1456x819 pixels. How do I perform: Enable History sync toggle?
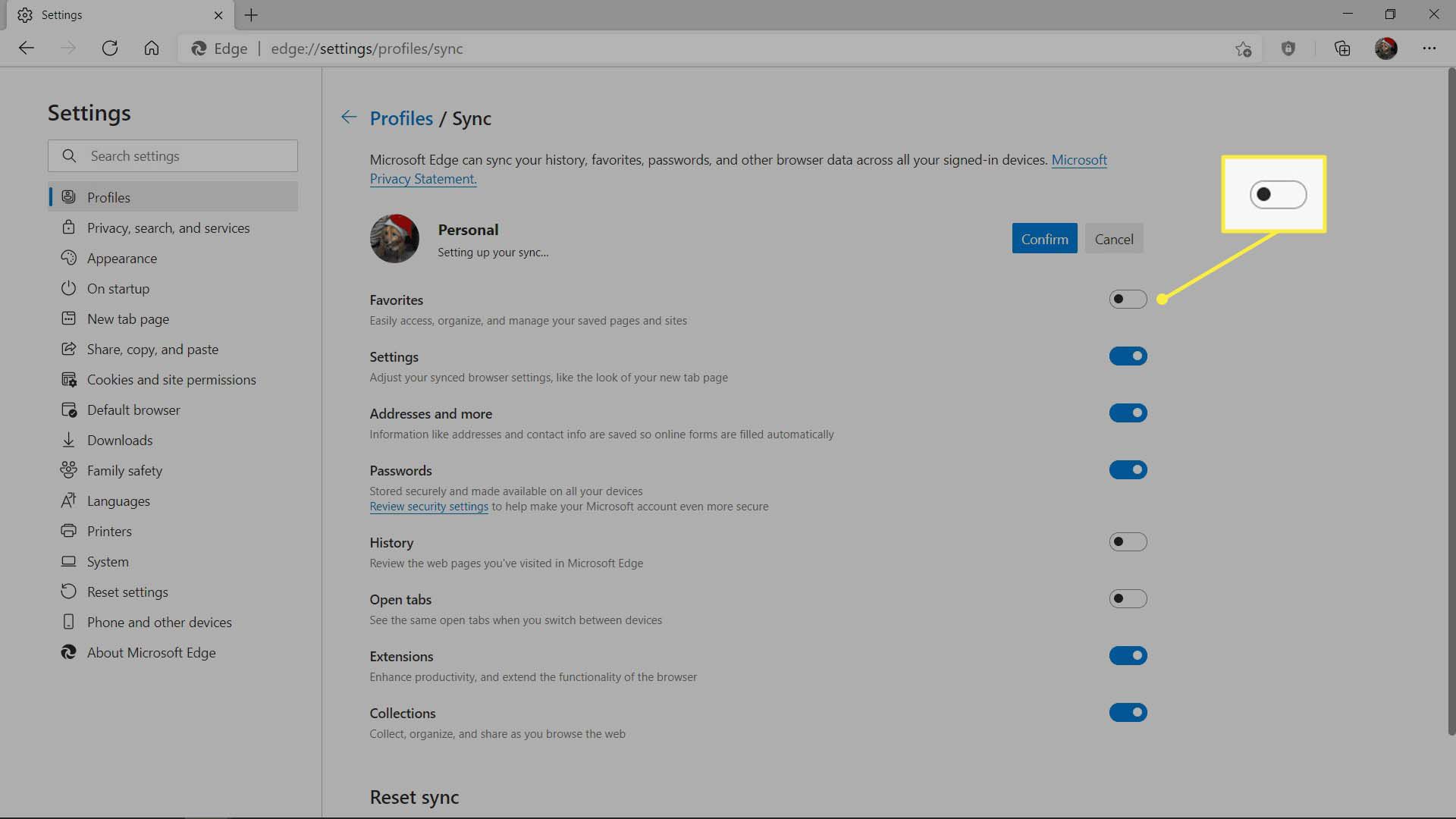click(x=1128, y=541)
